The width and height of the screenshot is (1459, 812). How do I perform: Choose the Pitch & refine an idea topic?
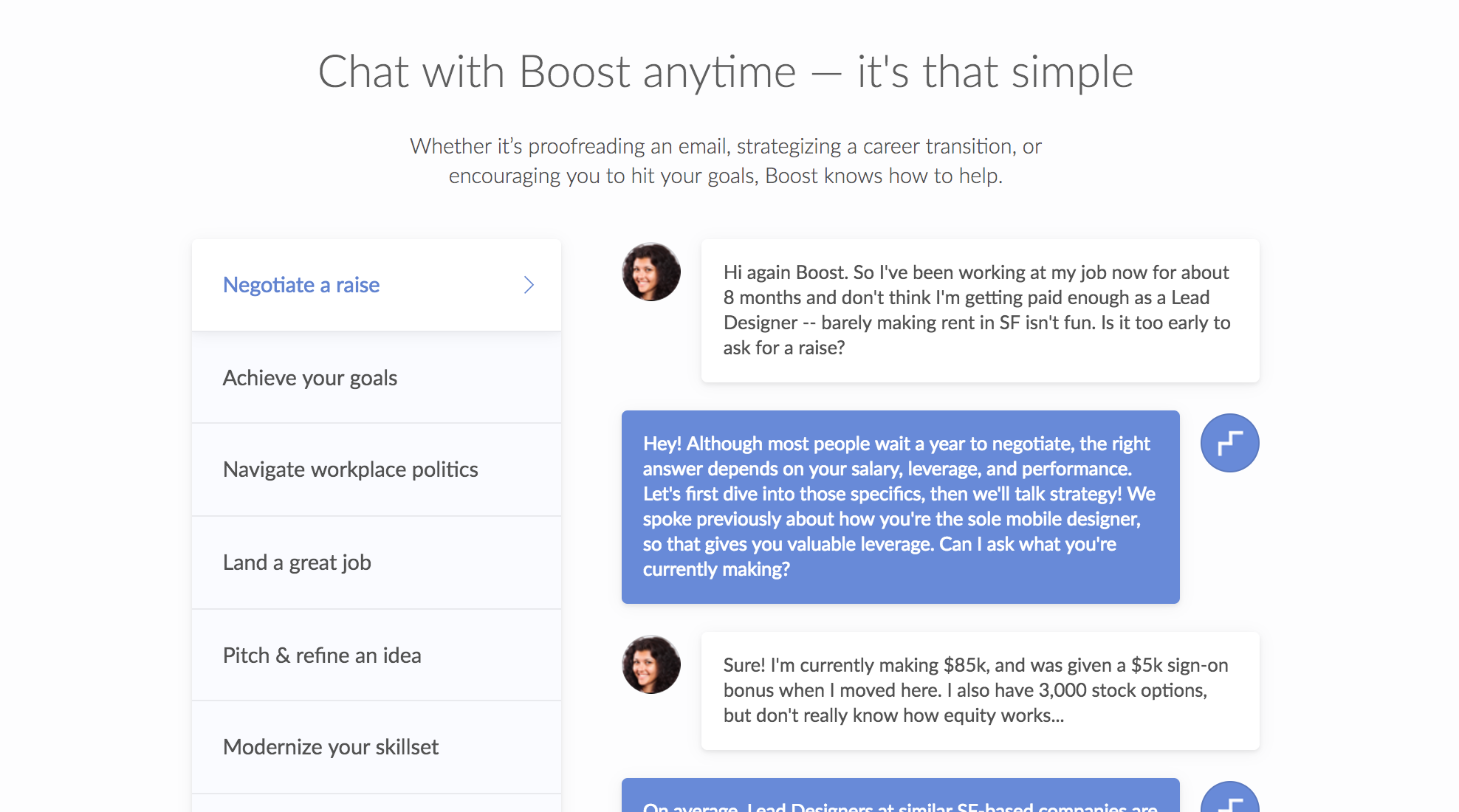(322, 656)
